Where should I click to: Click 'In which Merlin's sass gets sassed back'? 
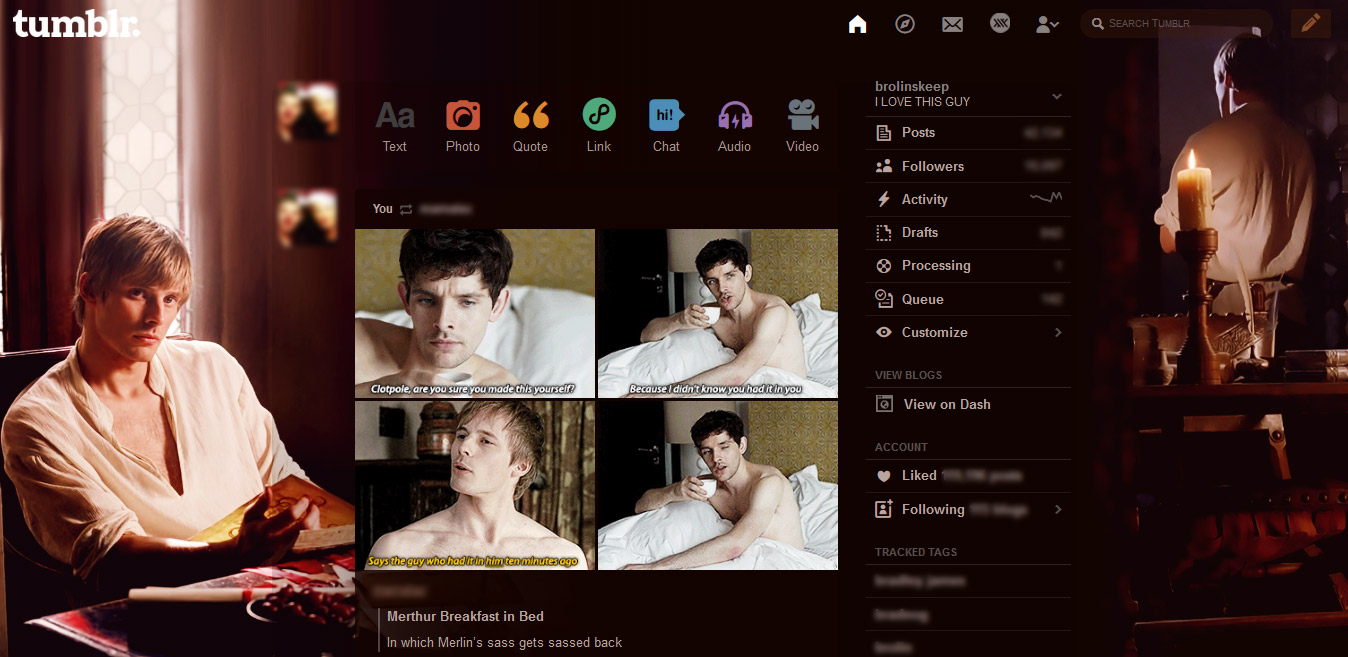(505, 643)
